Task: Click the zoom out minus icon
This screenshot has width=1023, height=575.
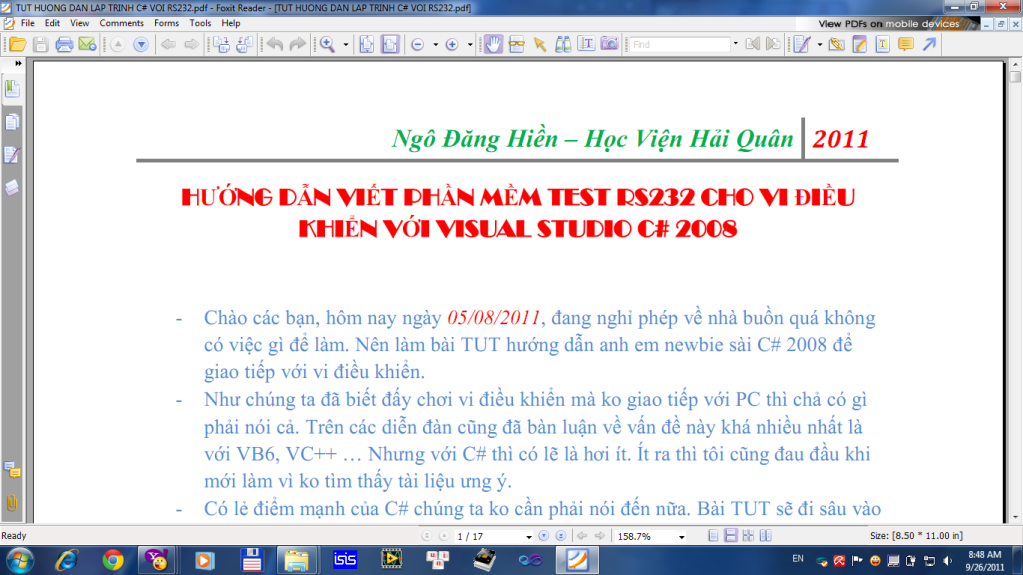Action: [418, 44]
